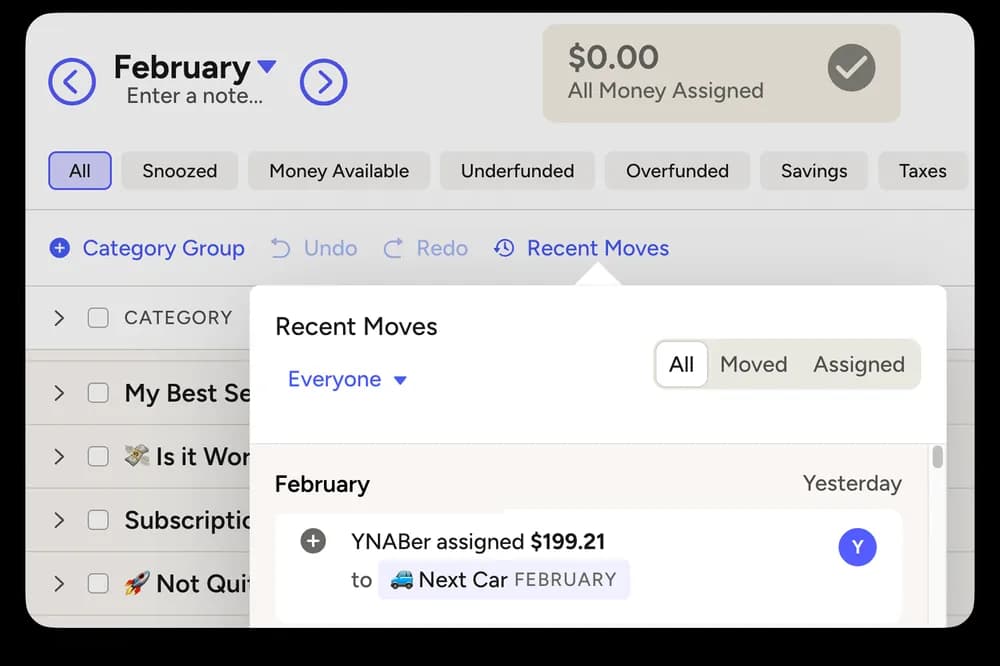1000x666 pixels.
Task: Check the Subscriptio... group checkbox
Action: point(98,520)
